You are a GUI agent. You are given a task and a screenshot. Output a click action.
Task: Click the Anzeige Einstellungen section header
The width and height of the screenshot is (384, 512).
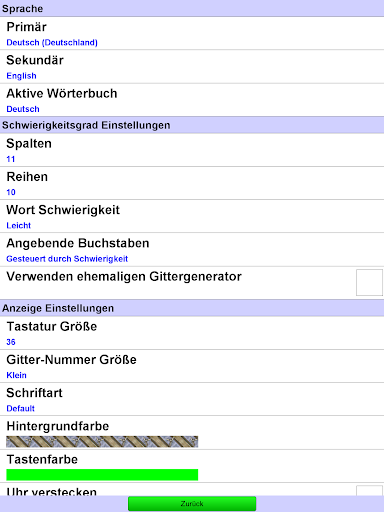[x=192, y=308]
